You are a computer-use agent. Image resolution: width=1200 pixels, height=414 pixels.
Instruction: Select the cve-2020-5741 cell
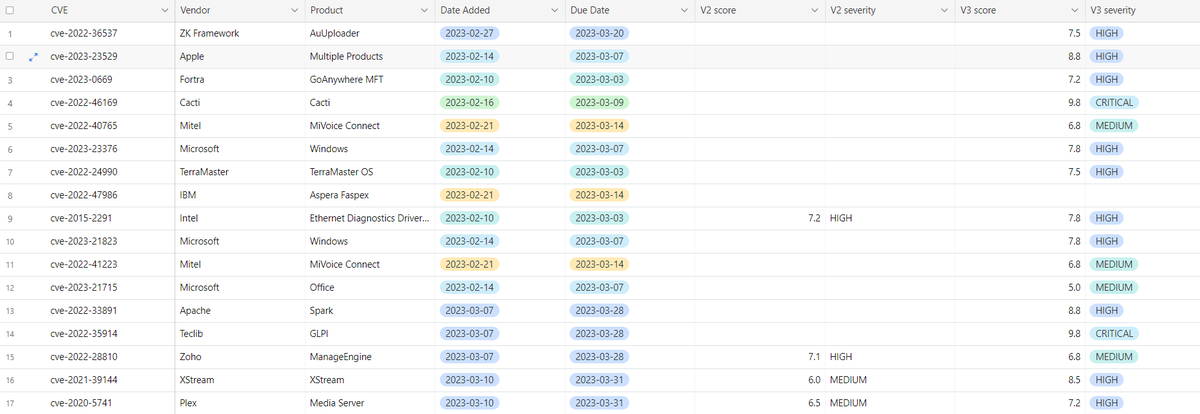coord(109,402)
